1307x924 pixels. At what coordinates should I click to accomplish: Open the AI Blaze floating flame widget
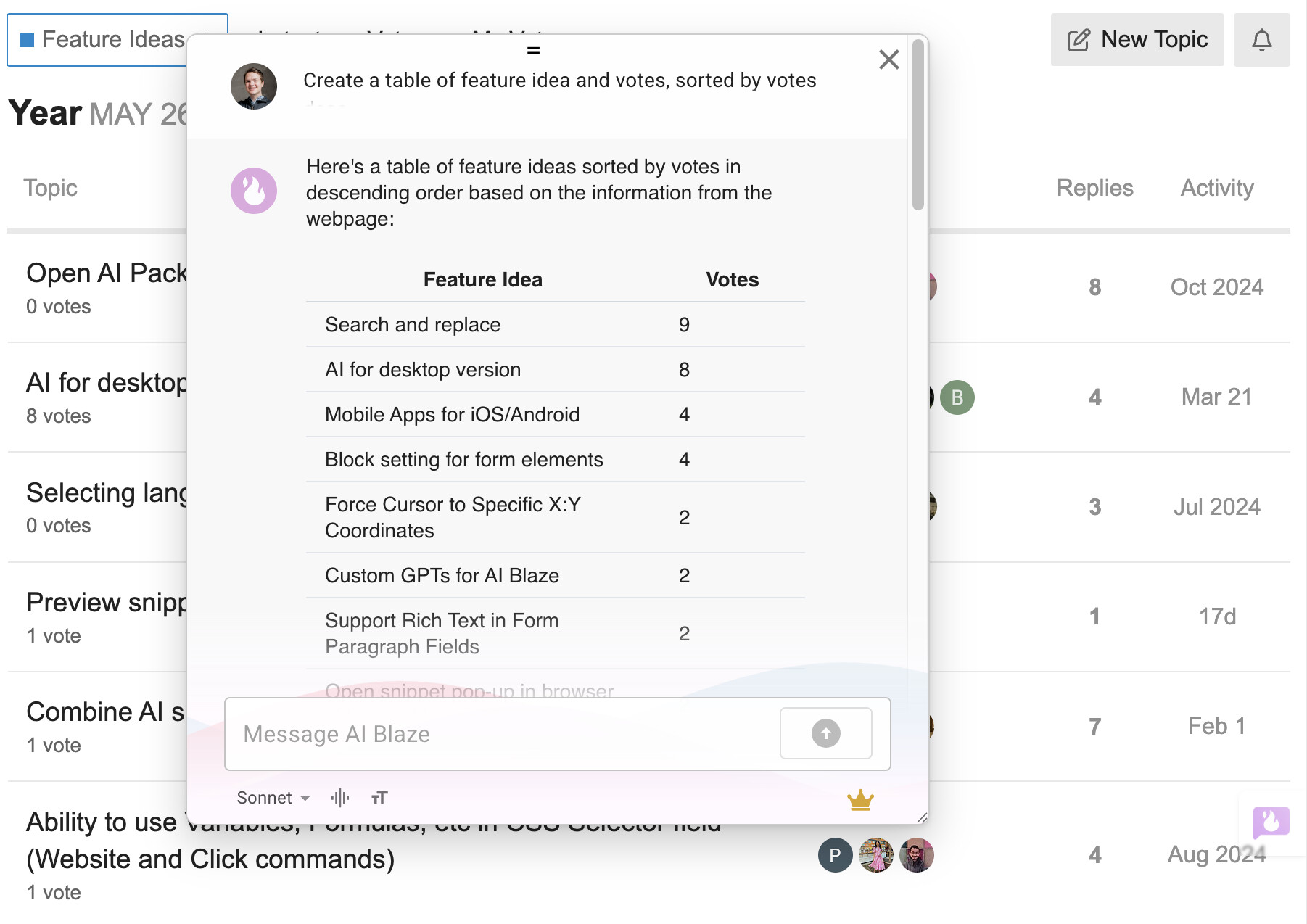tap(1271, 822)
